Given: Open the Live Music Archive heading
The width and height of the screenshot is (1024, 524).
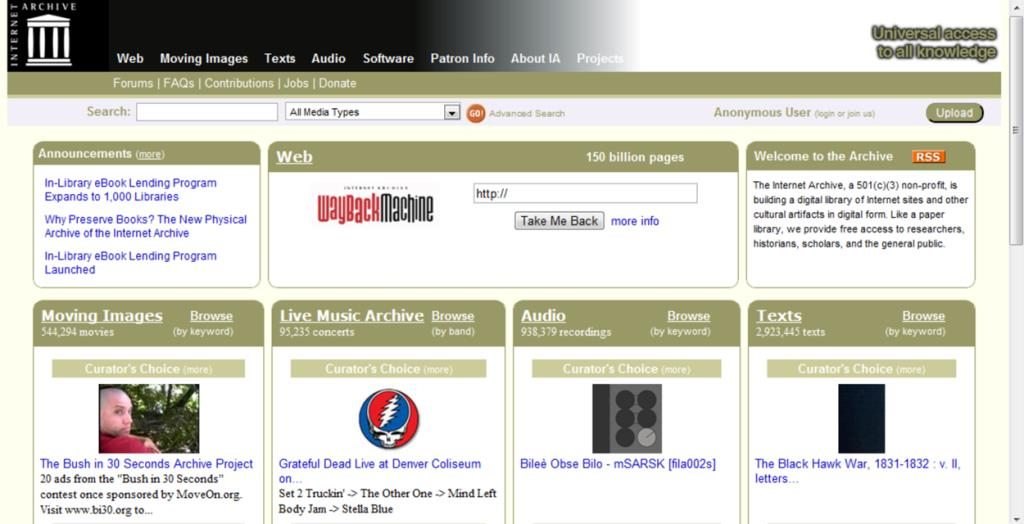Looking at the screenshot, I should pos(351,316).
